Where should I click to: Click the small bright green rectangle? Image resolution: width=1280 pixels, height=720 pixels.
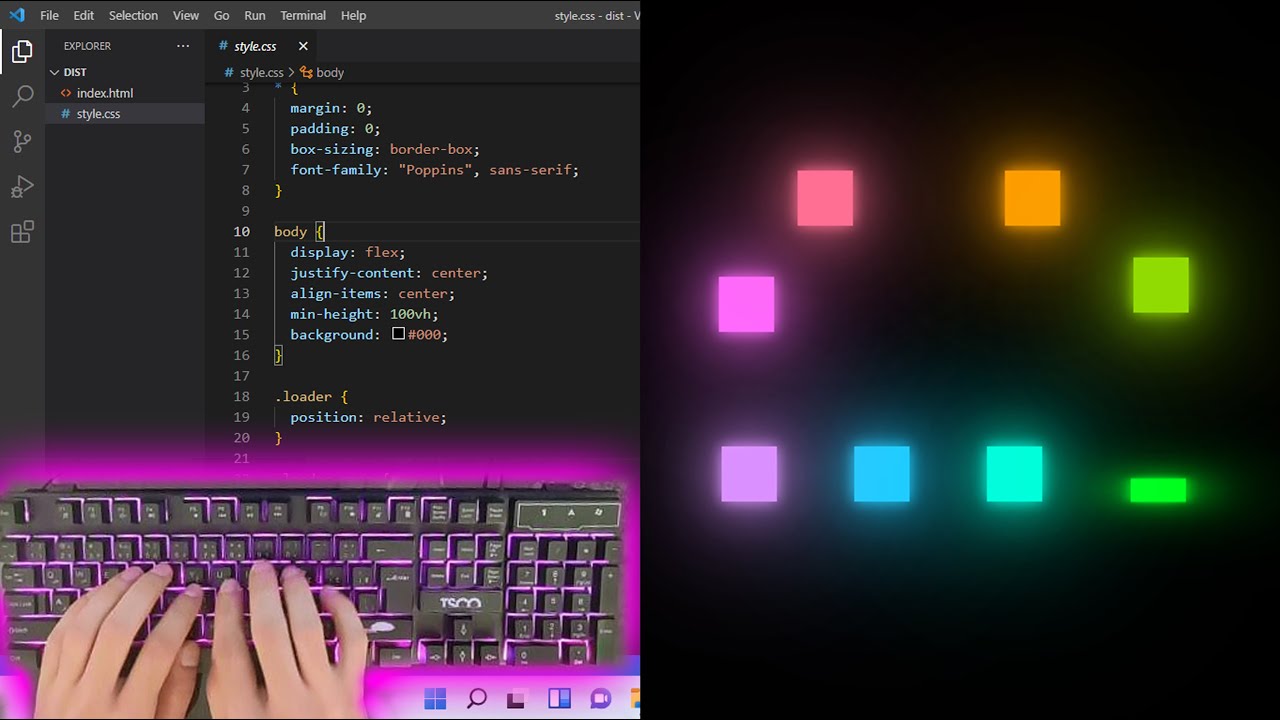pos(1158,490)
